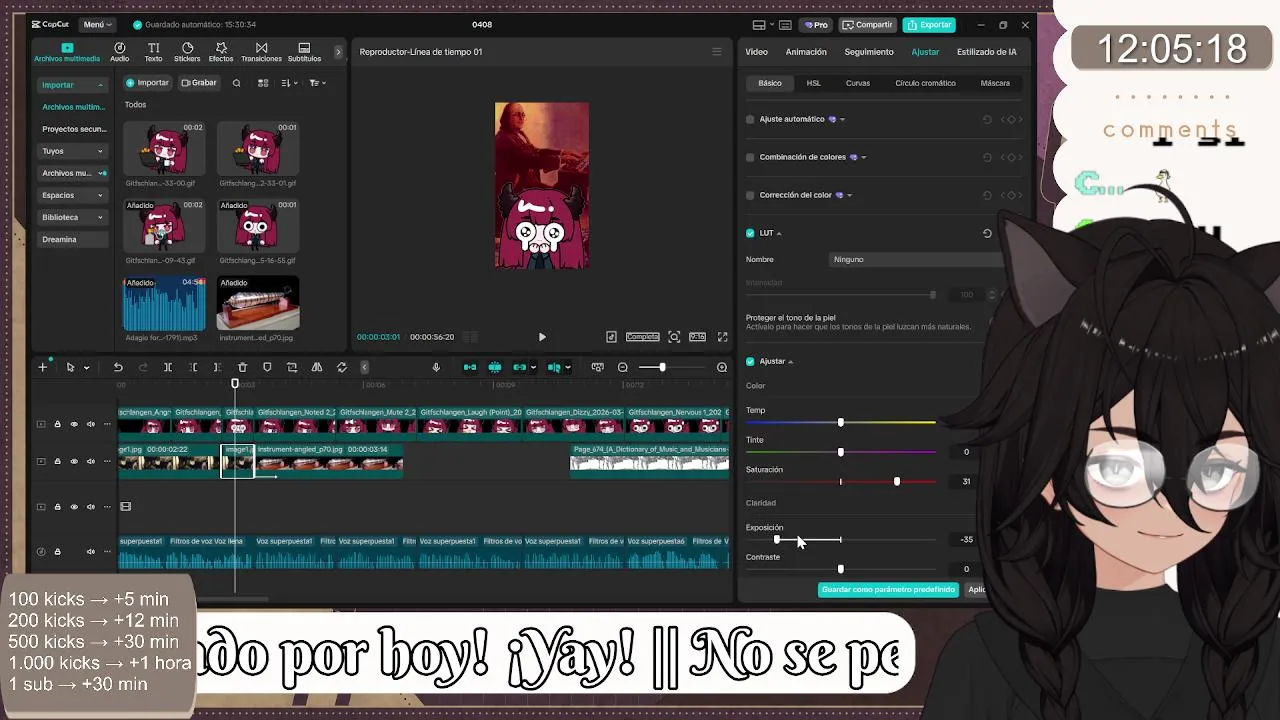1280x720 pixels.
Task: Open the Subtítulos panel
Action: [304, 52]
